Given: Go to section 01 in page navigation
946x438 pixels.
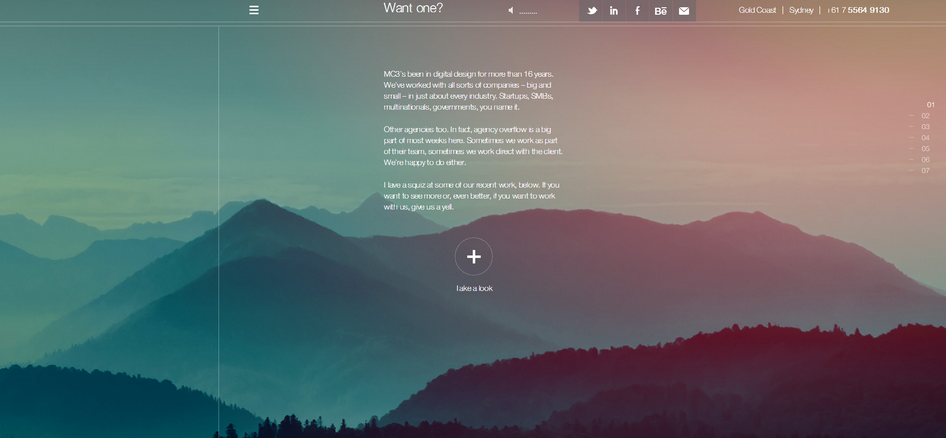Looking at the screenshot, I should (930, 105).
